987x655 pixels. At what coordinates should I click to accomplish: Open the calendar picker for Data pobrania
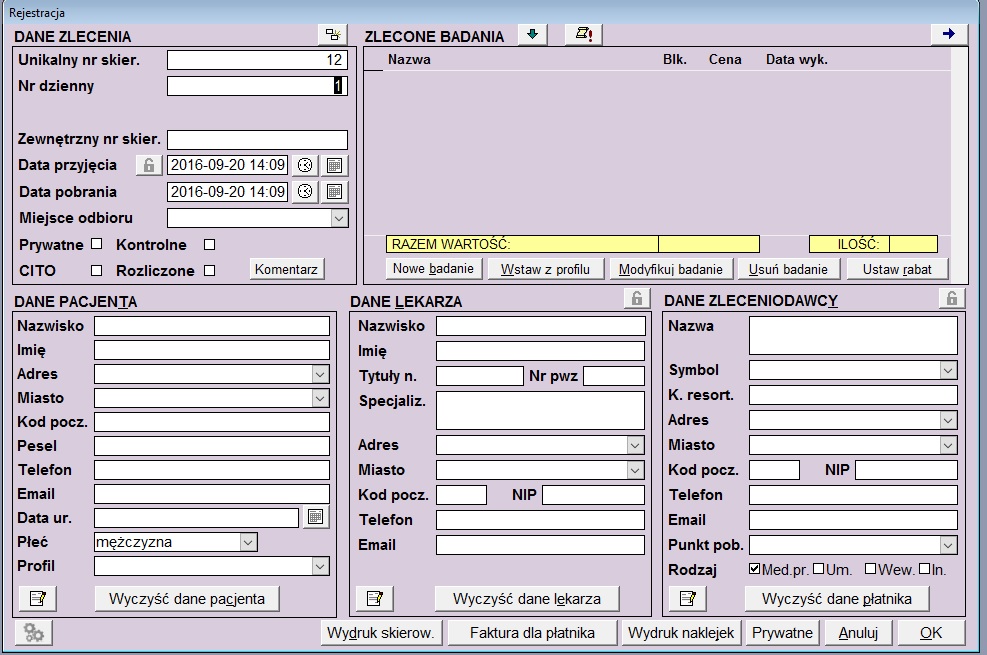coord(336,192)
